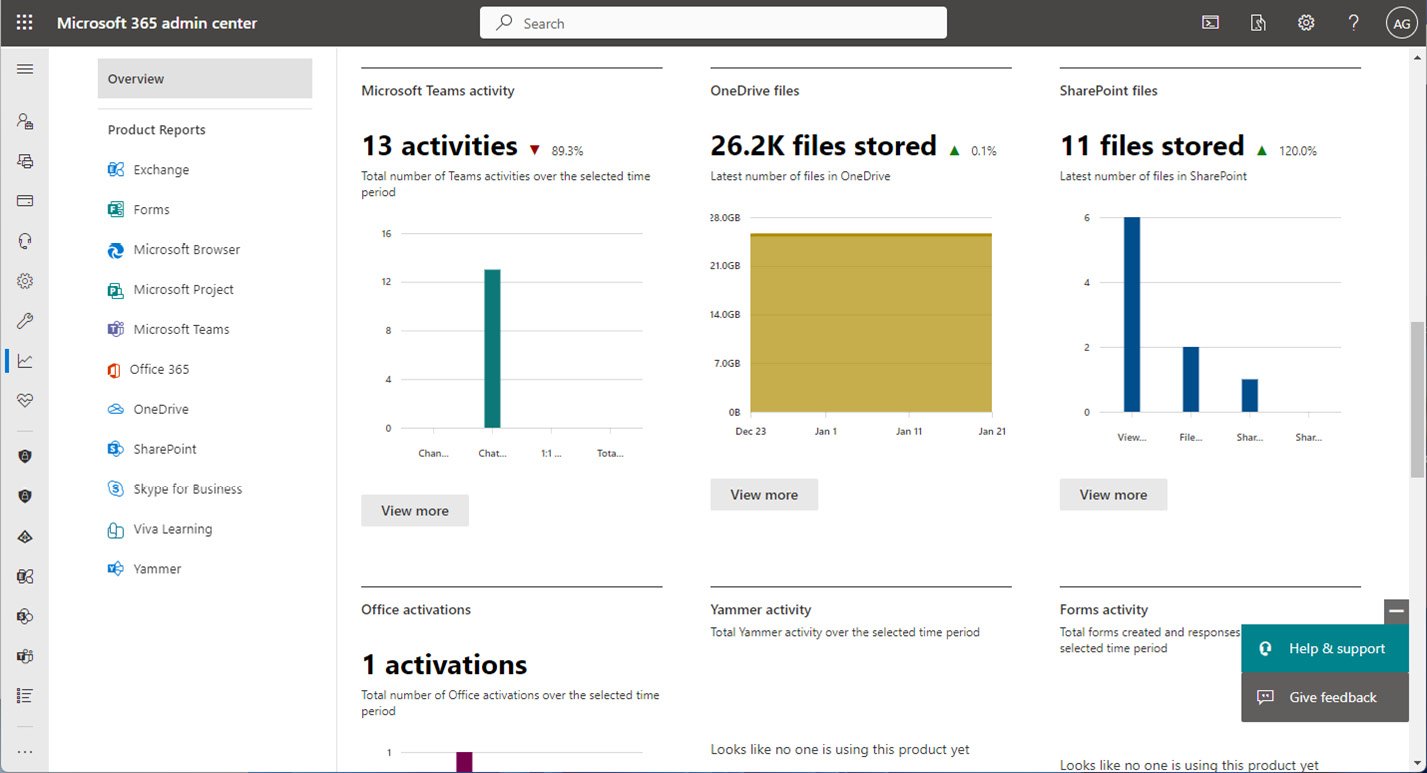Screen dimensions: 1427x773
Task: Launch Cloud Shell from the header
Action: (1210, 23)
